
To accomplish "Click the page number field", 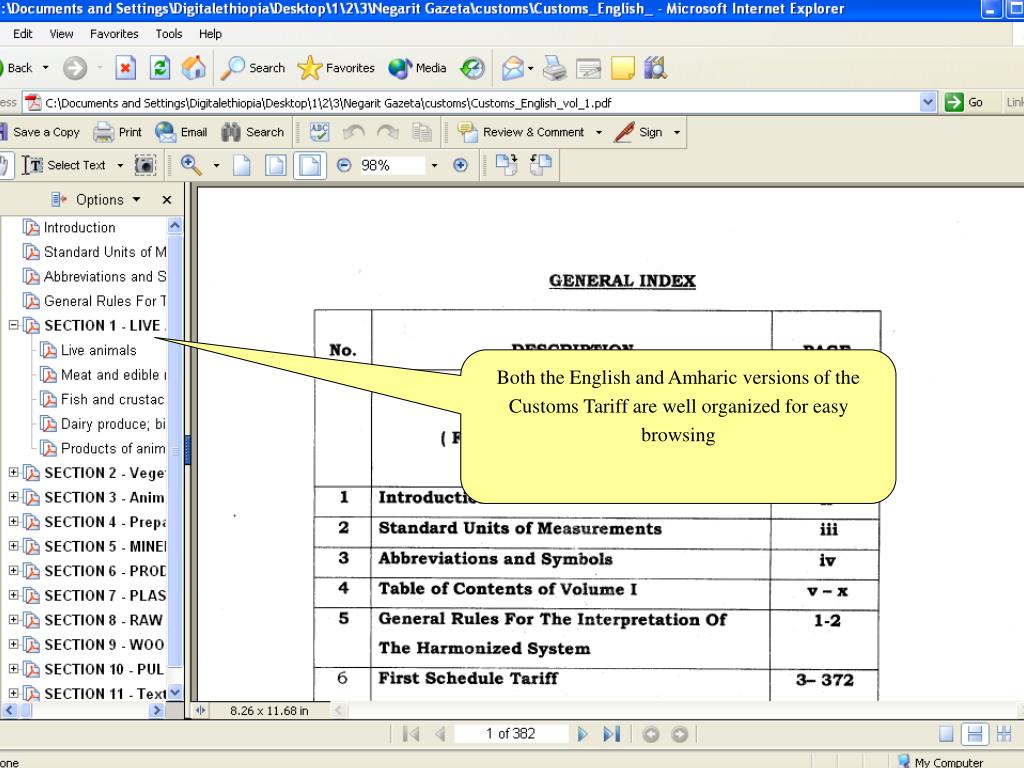I will click(511, 734).
